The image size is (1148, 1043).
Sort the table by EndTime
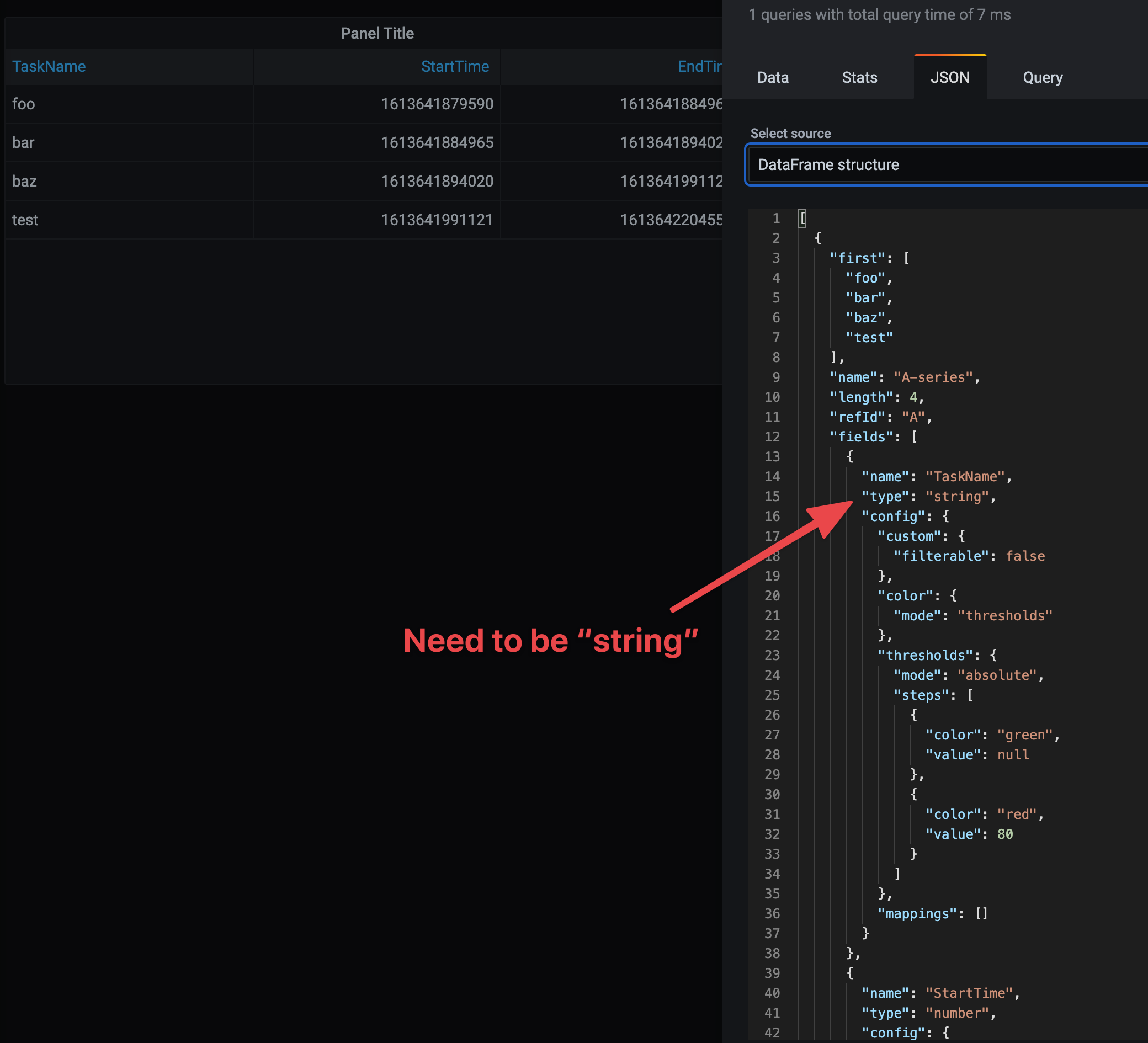pyautogui.click(x=699, y=66)
